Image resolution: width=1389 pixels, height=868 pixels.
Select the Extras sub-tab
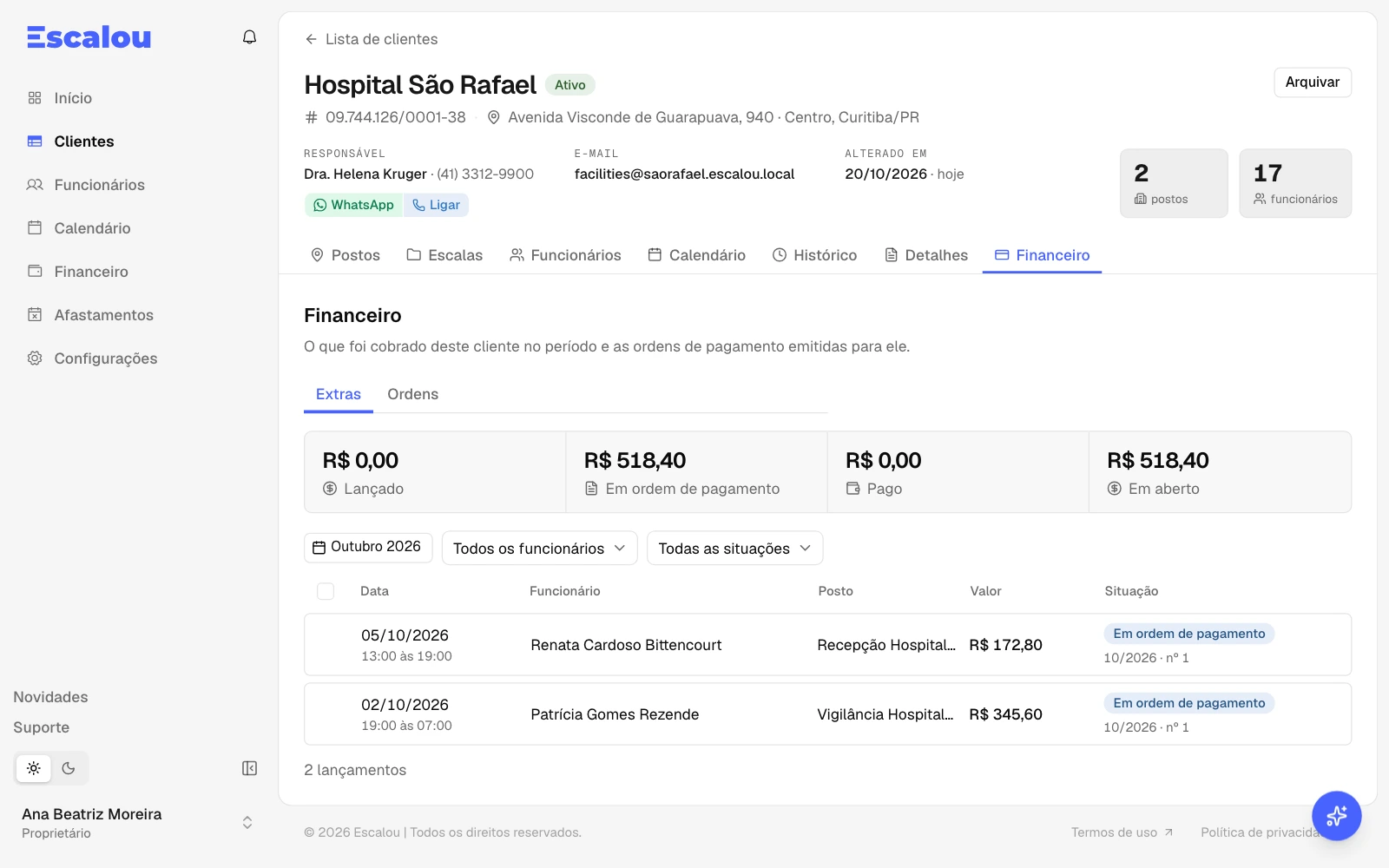[339, 394]
